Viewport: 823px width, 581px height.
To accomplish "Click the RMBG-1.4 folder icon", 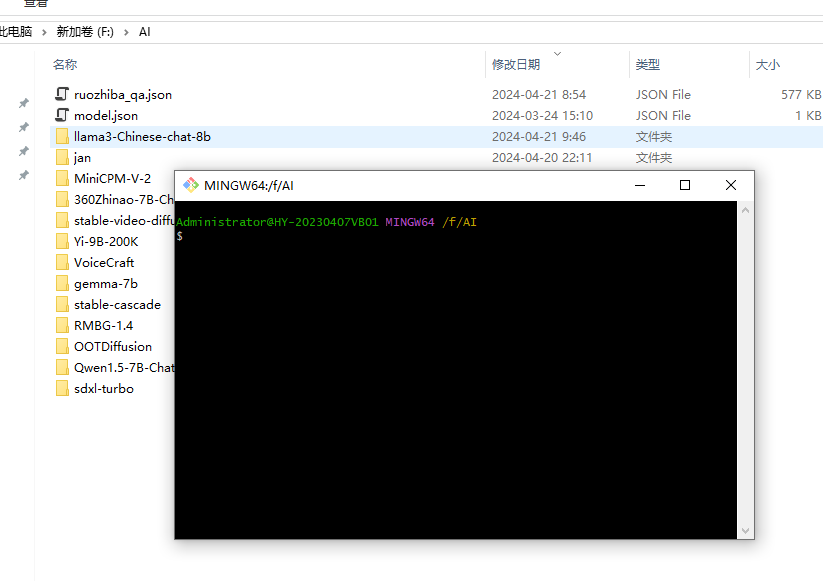I will [62, 325].
